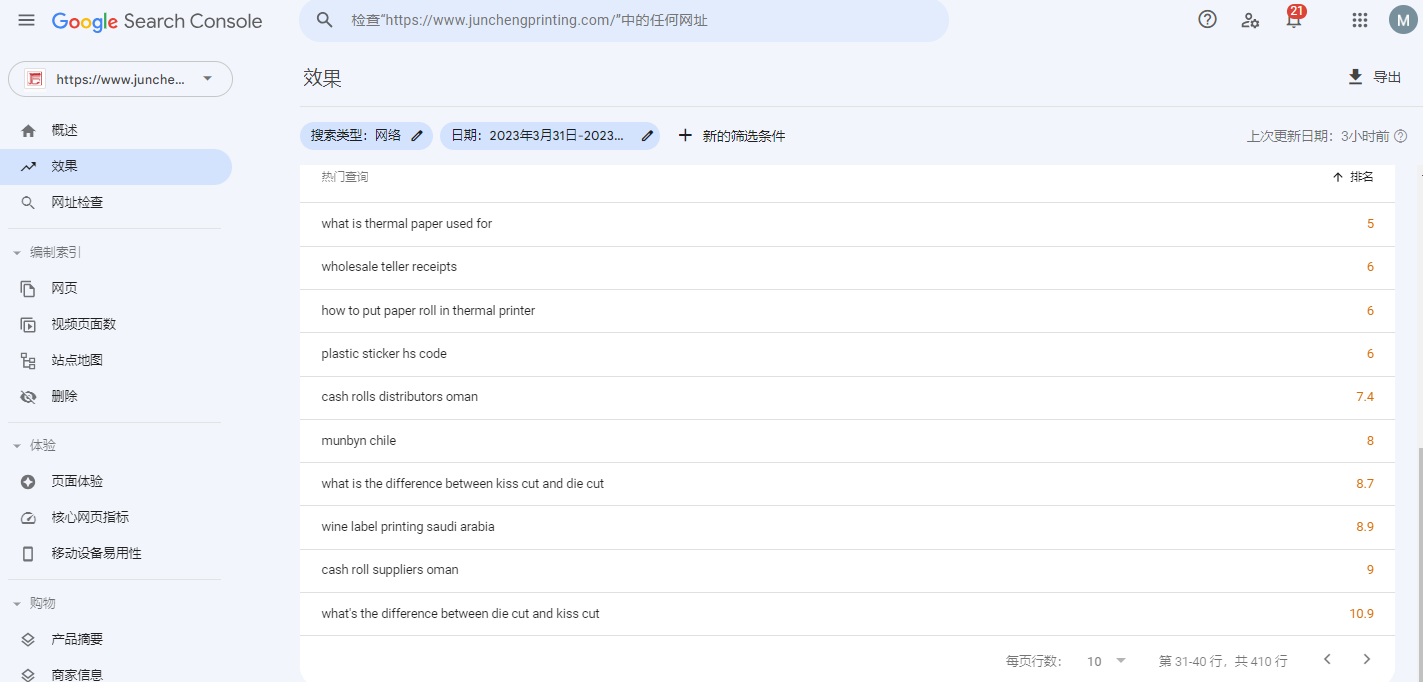Open user and settings management icon
The height and width of the screenshot is (682, 1423).
click(1250, 20)
